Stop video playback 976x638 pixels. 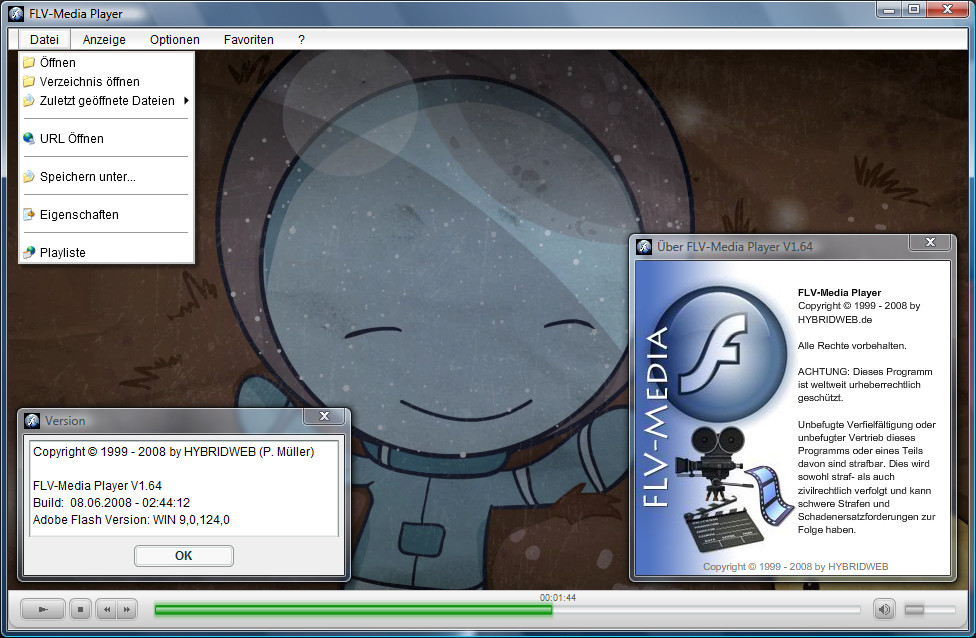80,609
